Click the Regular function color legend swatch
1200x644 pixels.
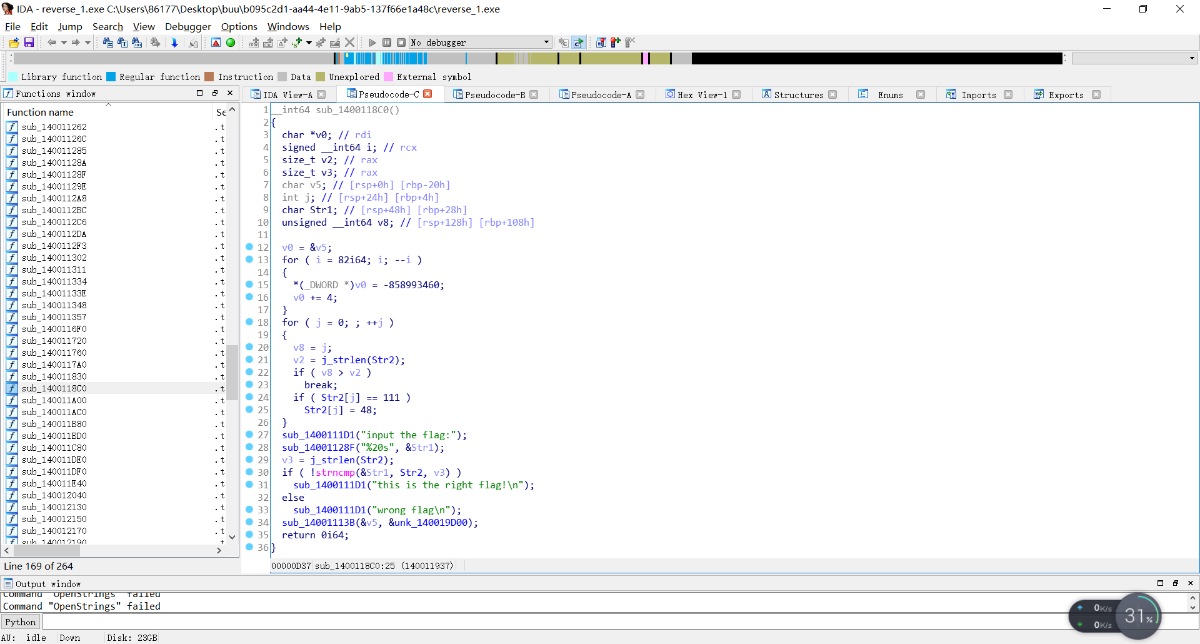(x=110, y=76)
